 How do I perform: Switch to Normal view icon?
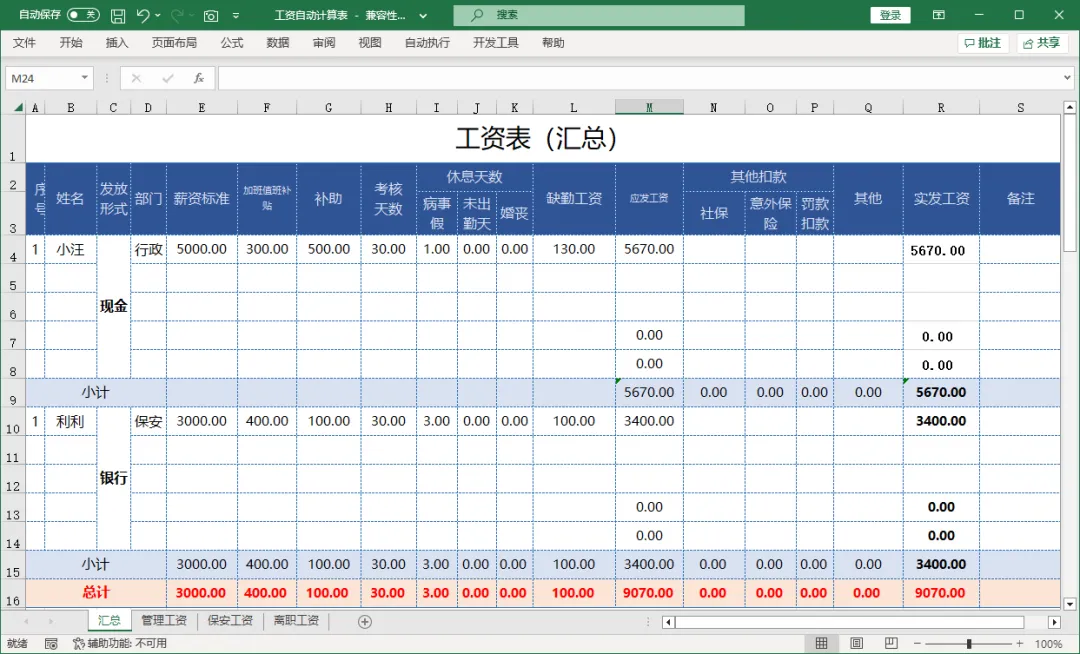(x=821, y=644)
